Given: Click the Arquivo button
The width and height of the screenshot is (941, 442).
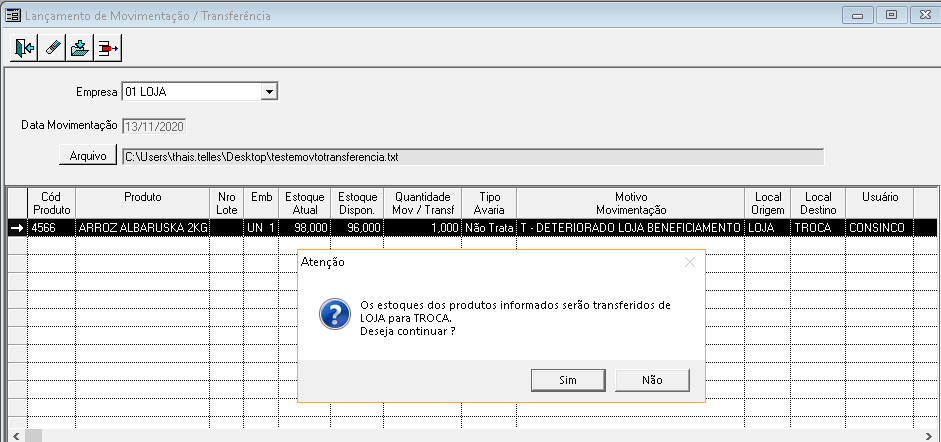Looking at the screenshot, I should pos(88,156).
